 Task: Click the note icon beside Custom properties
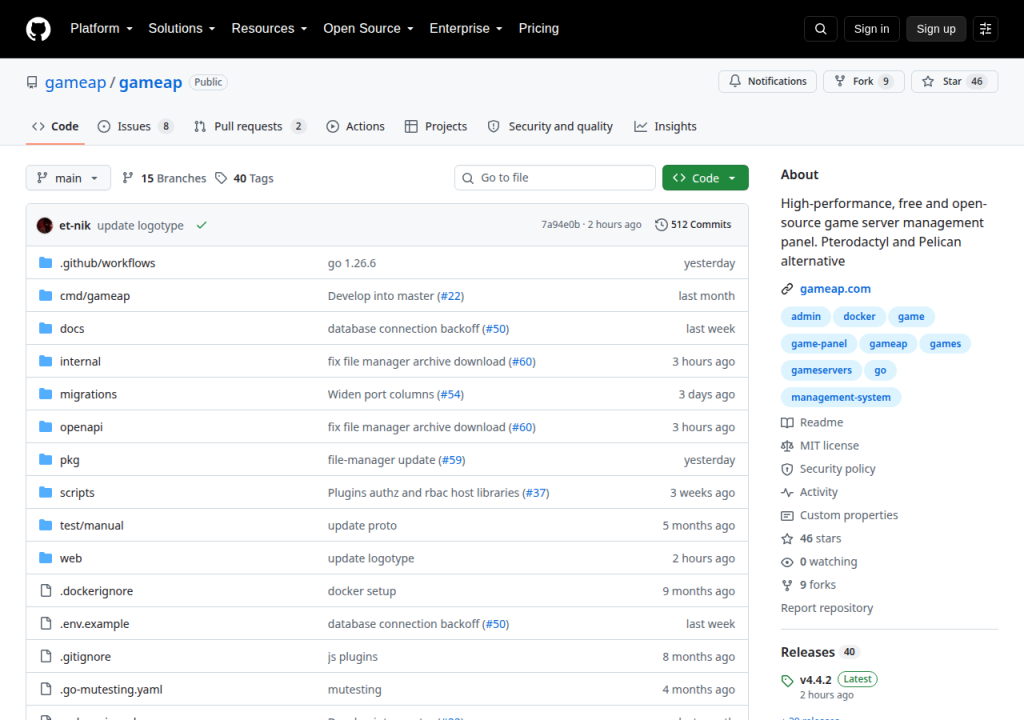[788, 515]
